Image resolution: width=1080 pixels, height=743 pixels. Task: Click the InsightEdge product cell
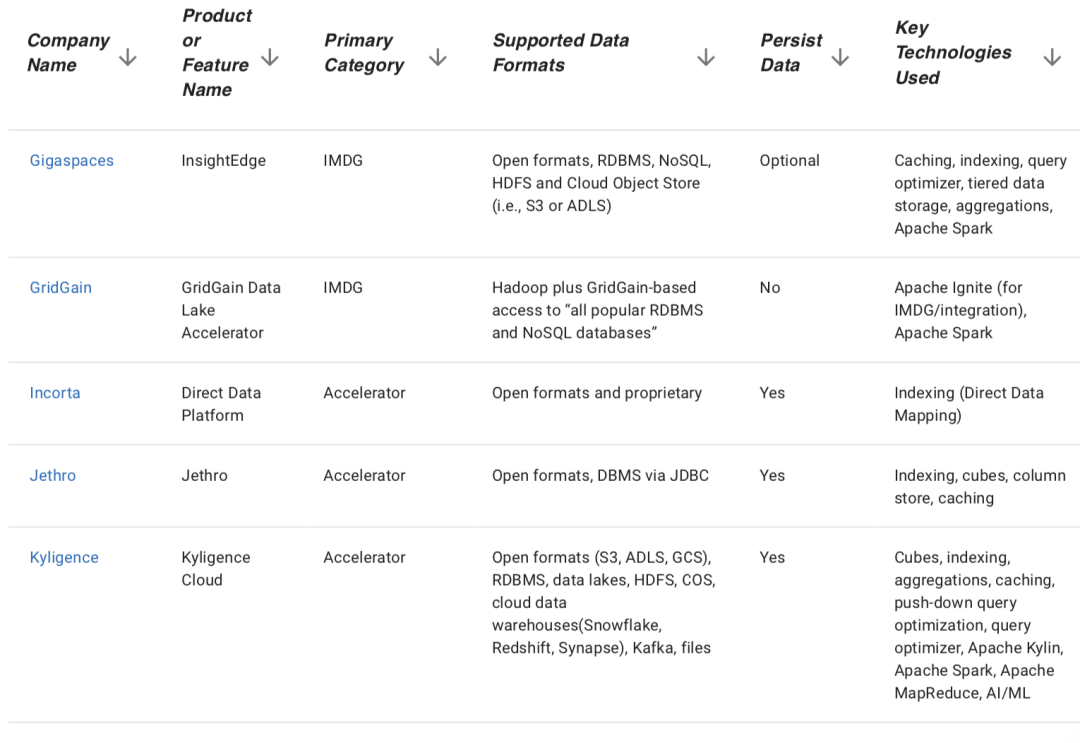[x=223, y=160]
